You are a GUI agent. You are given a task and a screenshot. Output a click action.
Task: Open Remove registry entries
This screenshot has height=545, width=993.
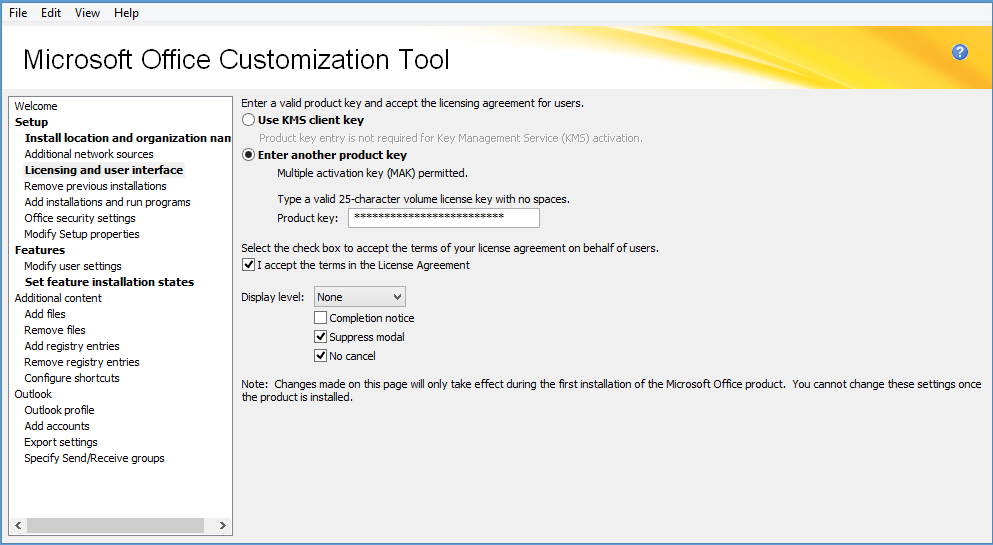[x=82, y=362]
